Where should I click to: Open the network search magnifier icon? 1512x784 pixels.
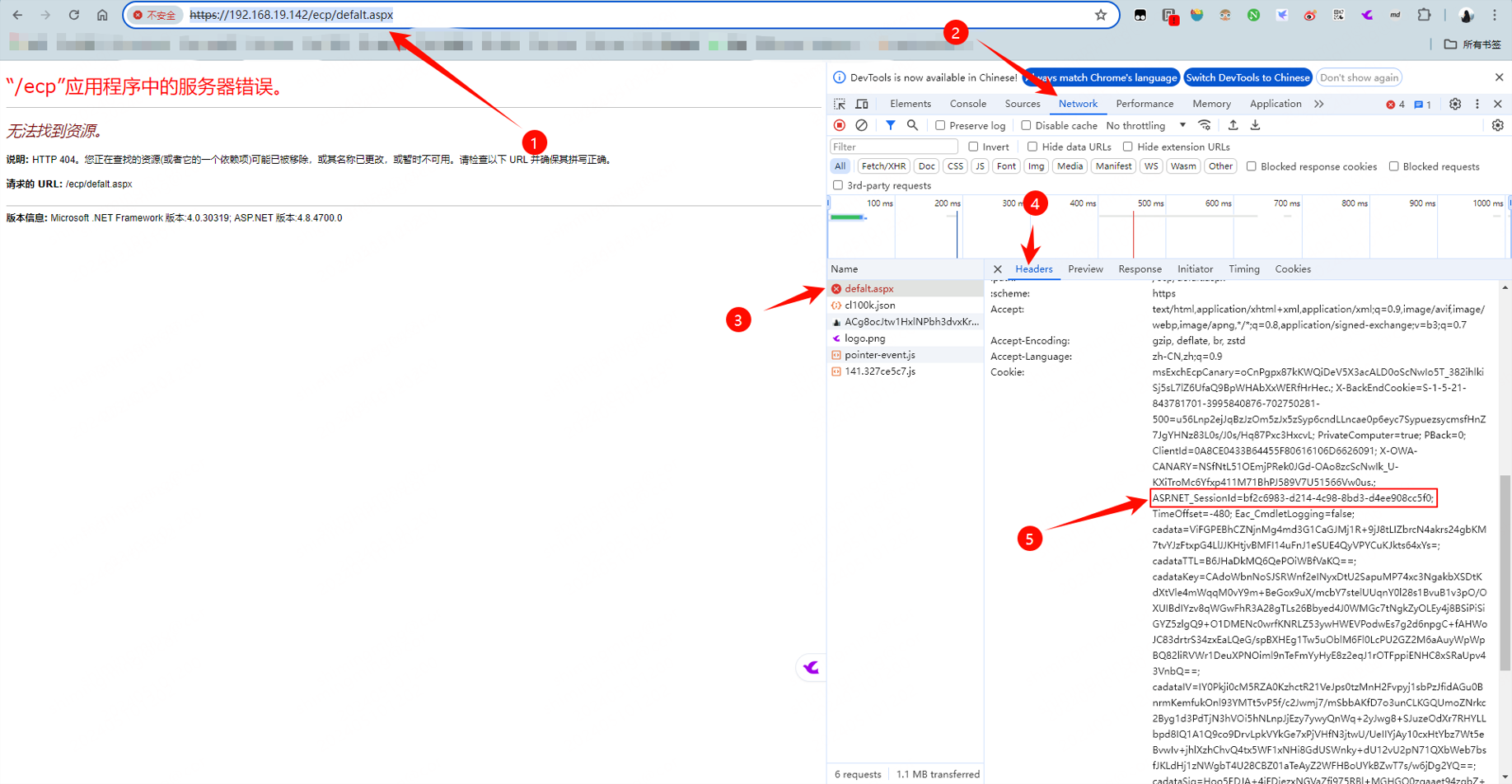coord(912,126)
